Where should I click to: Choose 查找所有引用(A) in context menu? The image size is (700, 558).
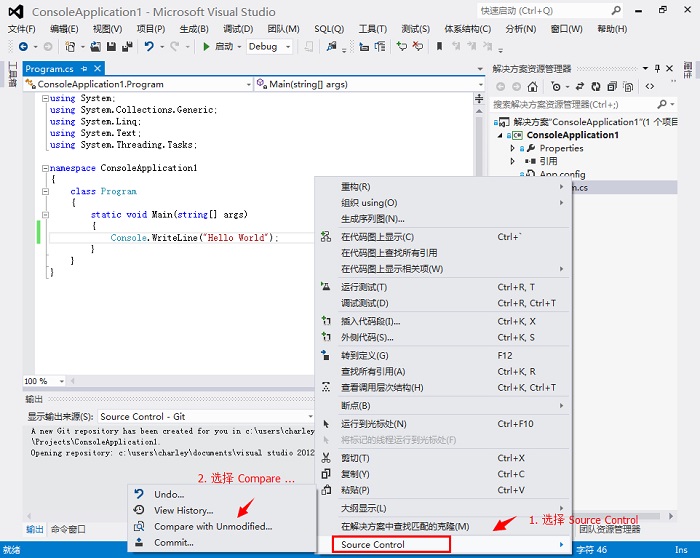pos(444,371)
